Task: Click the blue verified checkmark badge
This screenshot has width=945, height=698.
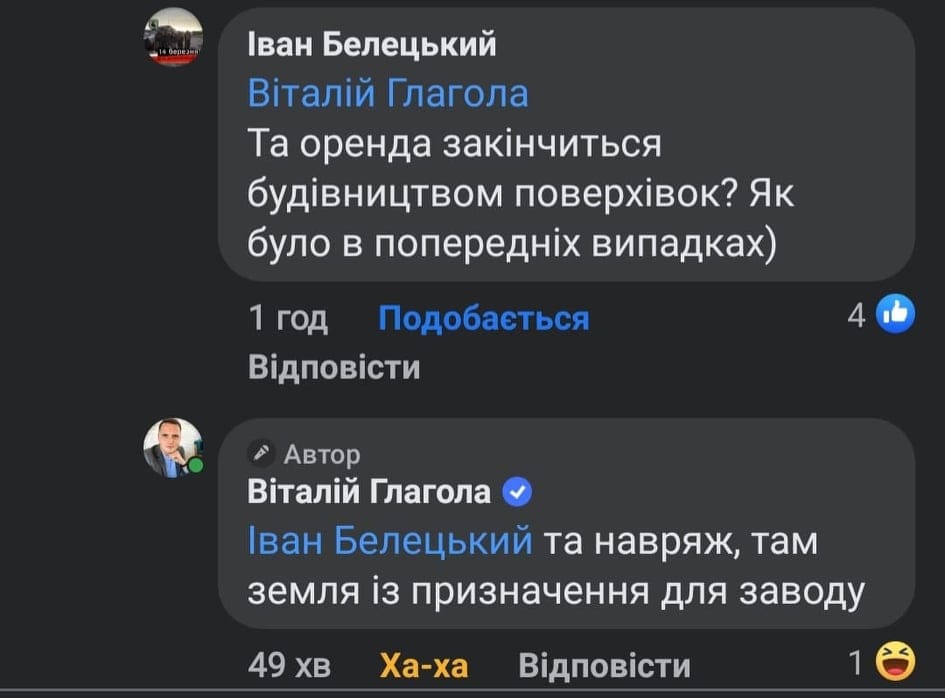Action: click(x=515, y=492)
